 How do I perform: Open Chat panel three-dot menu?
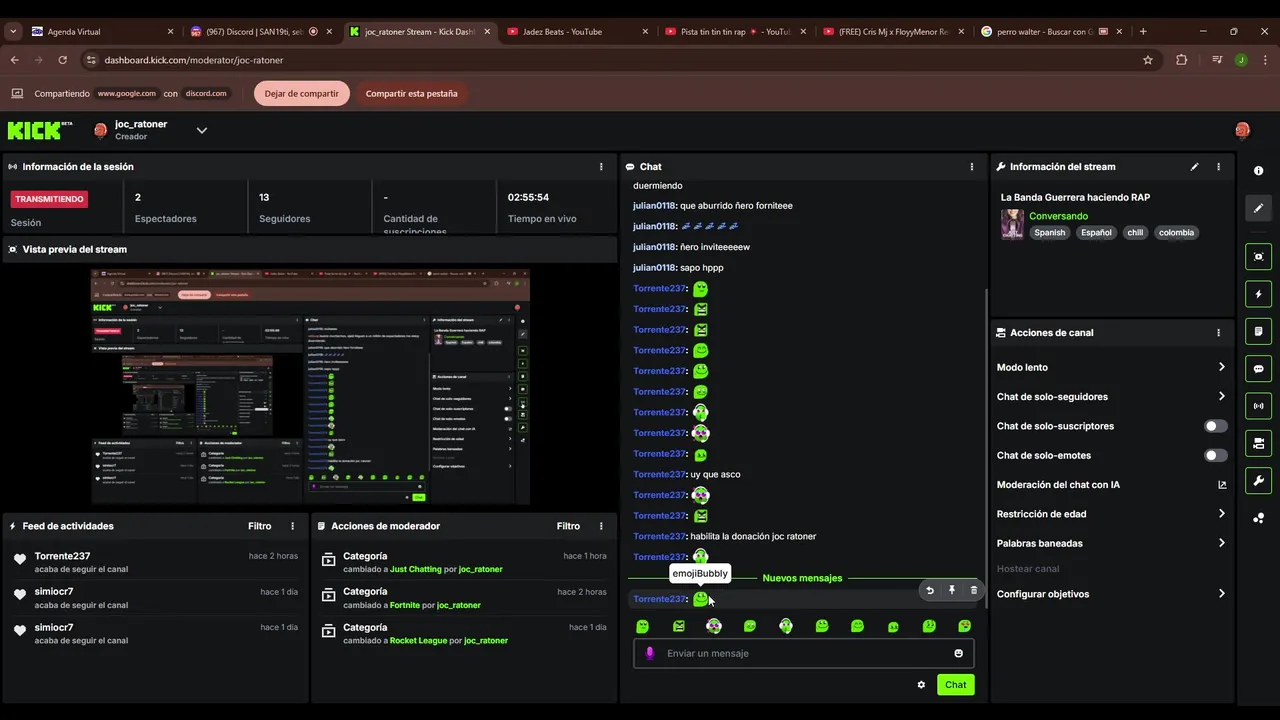tap(972, 167)
